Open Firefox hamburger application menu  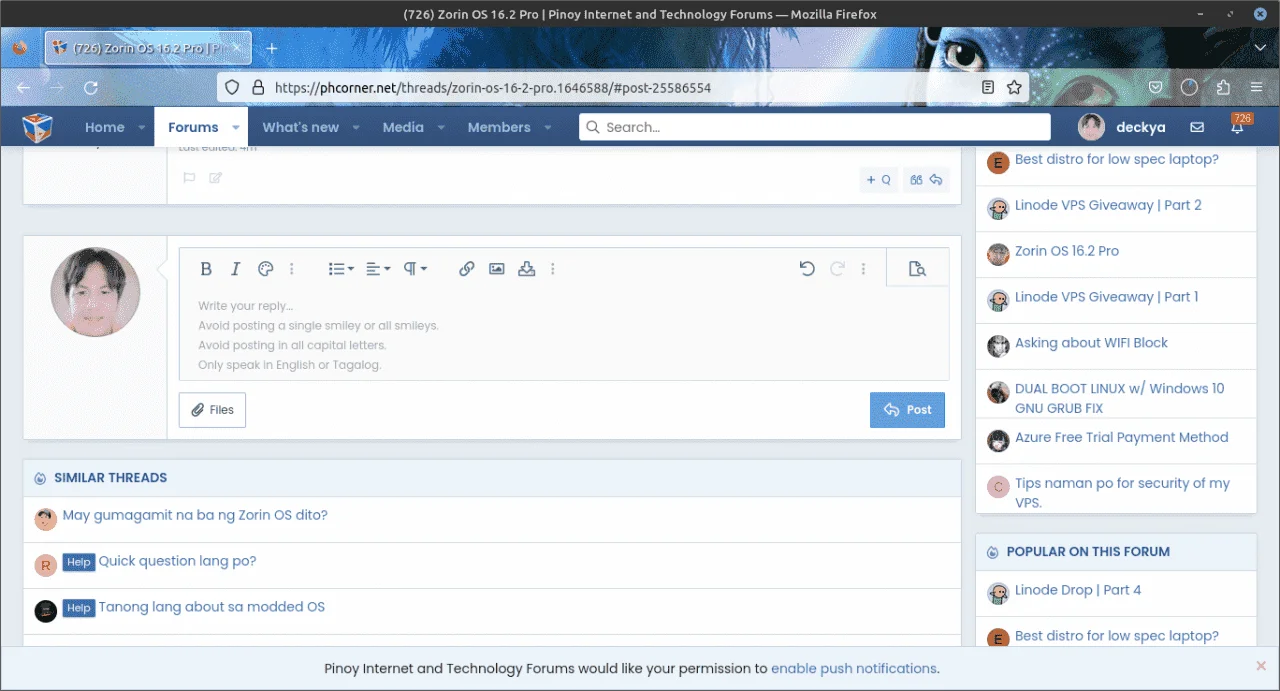click(x=1256, y=87)
